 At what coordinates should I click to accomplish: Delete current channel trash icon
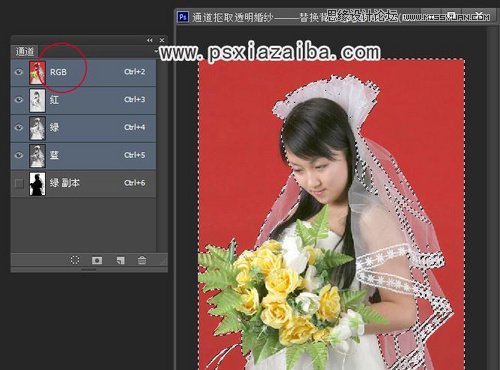point(142,260)
